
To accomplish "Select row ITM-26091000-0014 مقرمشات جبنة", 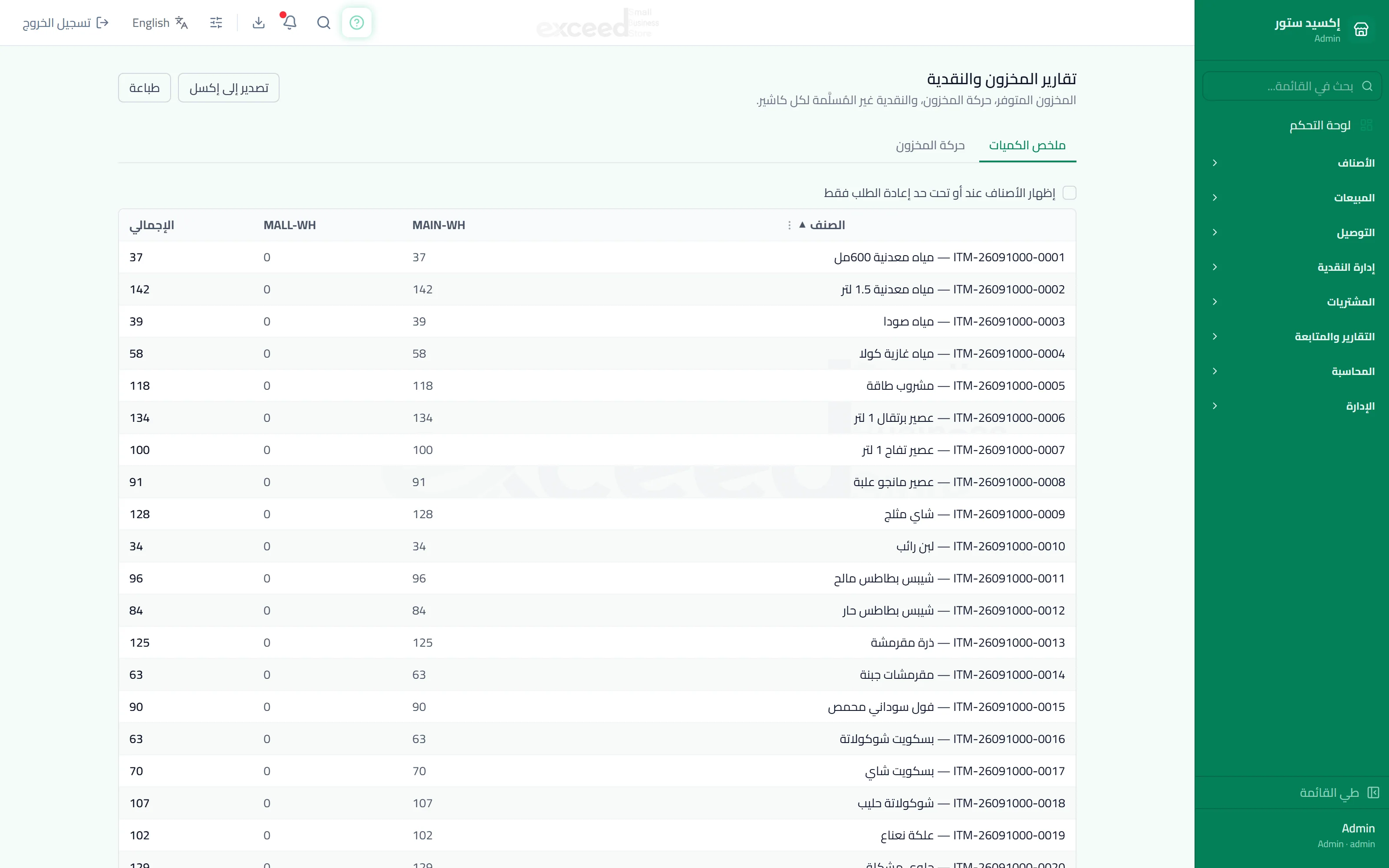I will tap(597, 675).
